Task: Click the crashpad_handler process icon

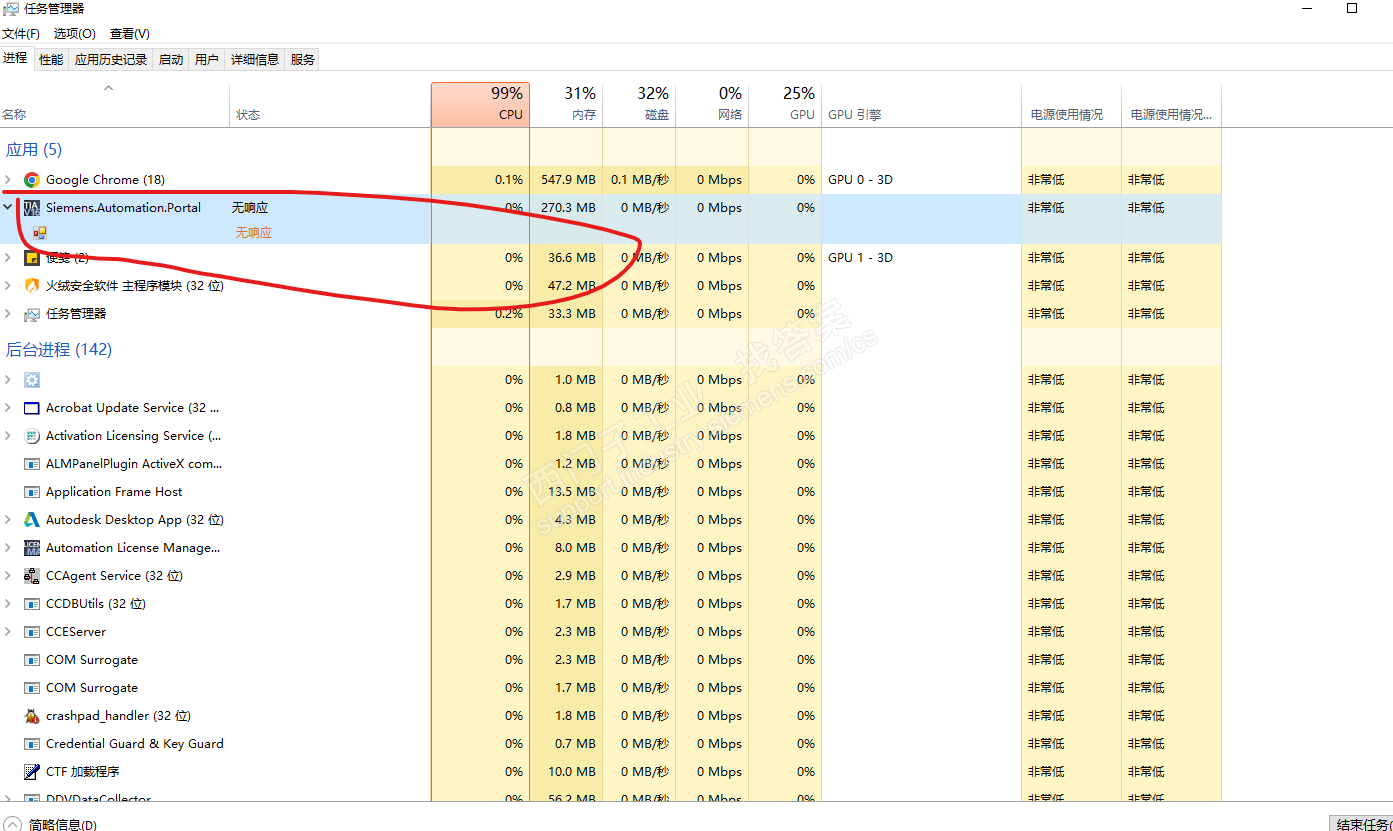Action: pyautogui.click(x=32, y=716)
